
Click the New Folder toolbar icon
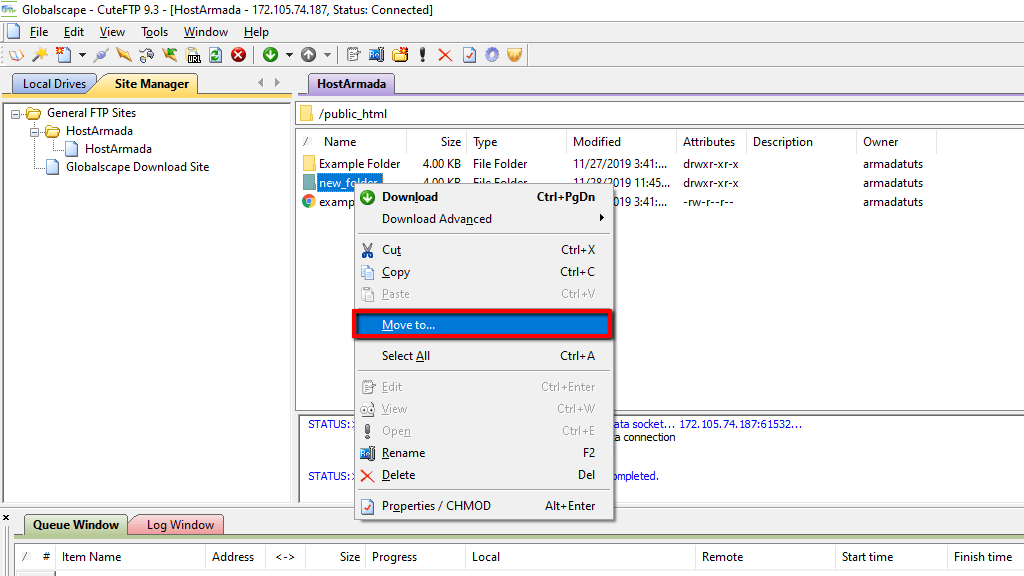400,55
